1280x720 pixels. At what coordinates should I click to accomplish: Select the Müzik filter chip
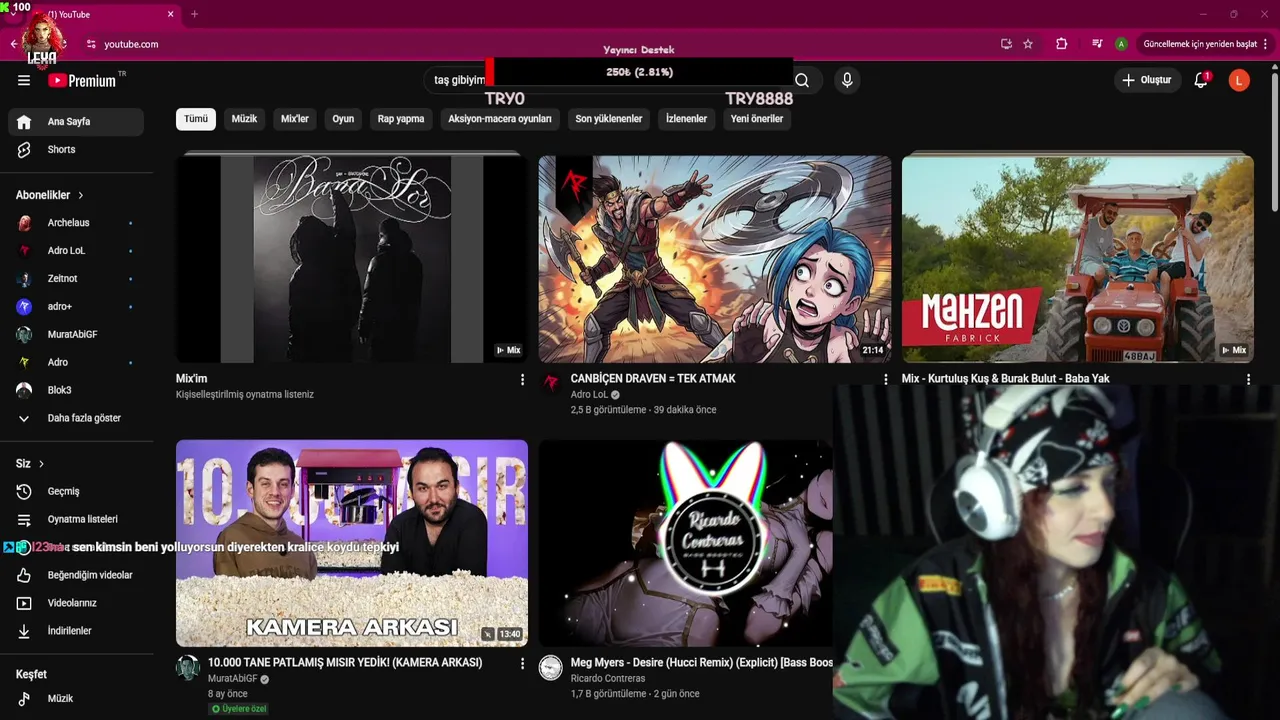[x=244, y=119]
